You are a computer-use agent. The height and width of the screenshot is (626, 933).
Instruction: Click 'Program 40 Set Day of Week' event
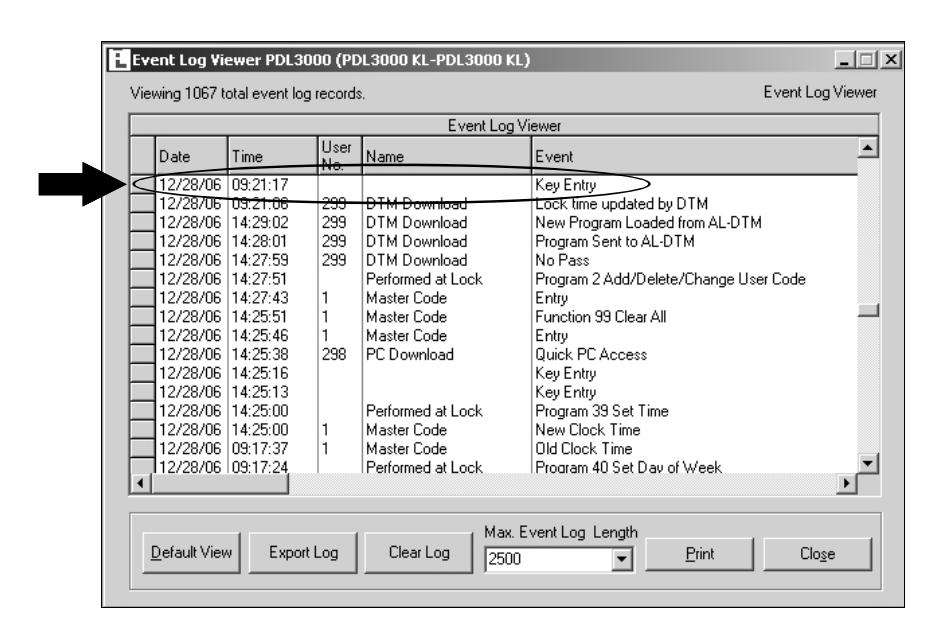628,467
